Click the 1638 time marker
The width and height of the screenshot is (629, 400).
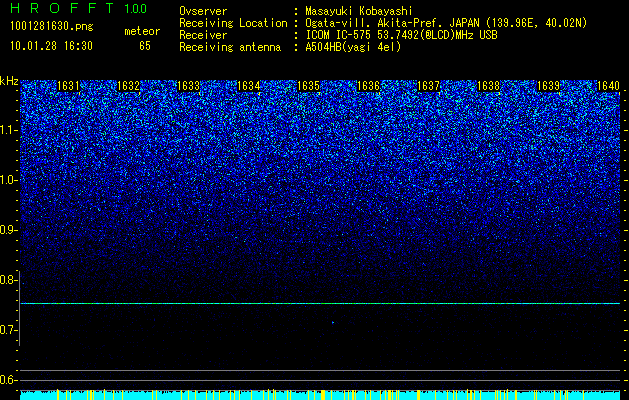pyautogui.click(x=489, y=86)
